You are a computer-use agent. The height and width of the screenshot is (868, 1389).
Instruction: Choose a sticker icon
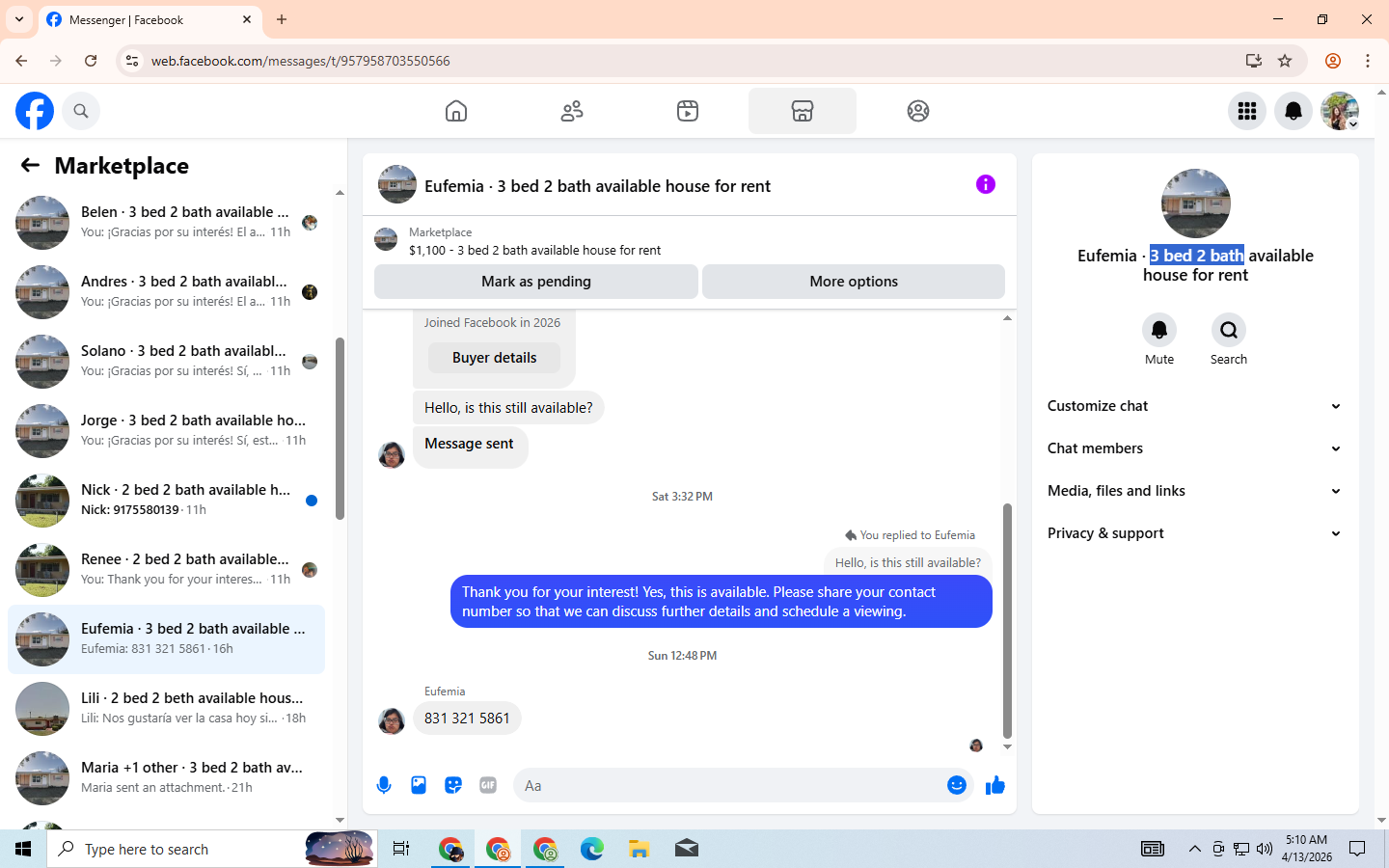click(x=453, y=785)
